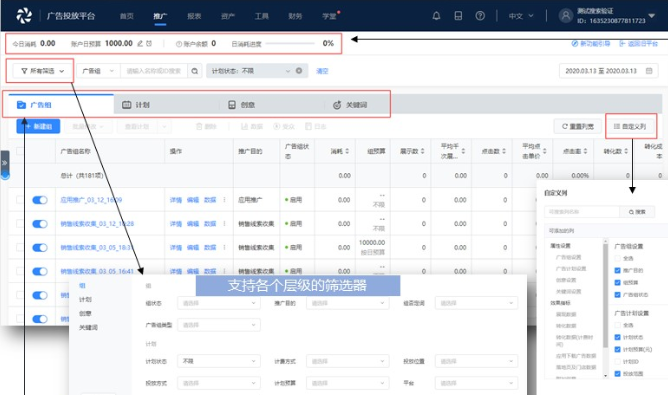The image size is (668, 395).
Task: Click the clock icon beside budget 1000.00
Action: [x=149, y=43]
